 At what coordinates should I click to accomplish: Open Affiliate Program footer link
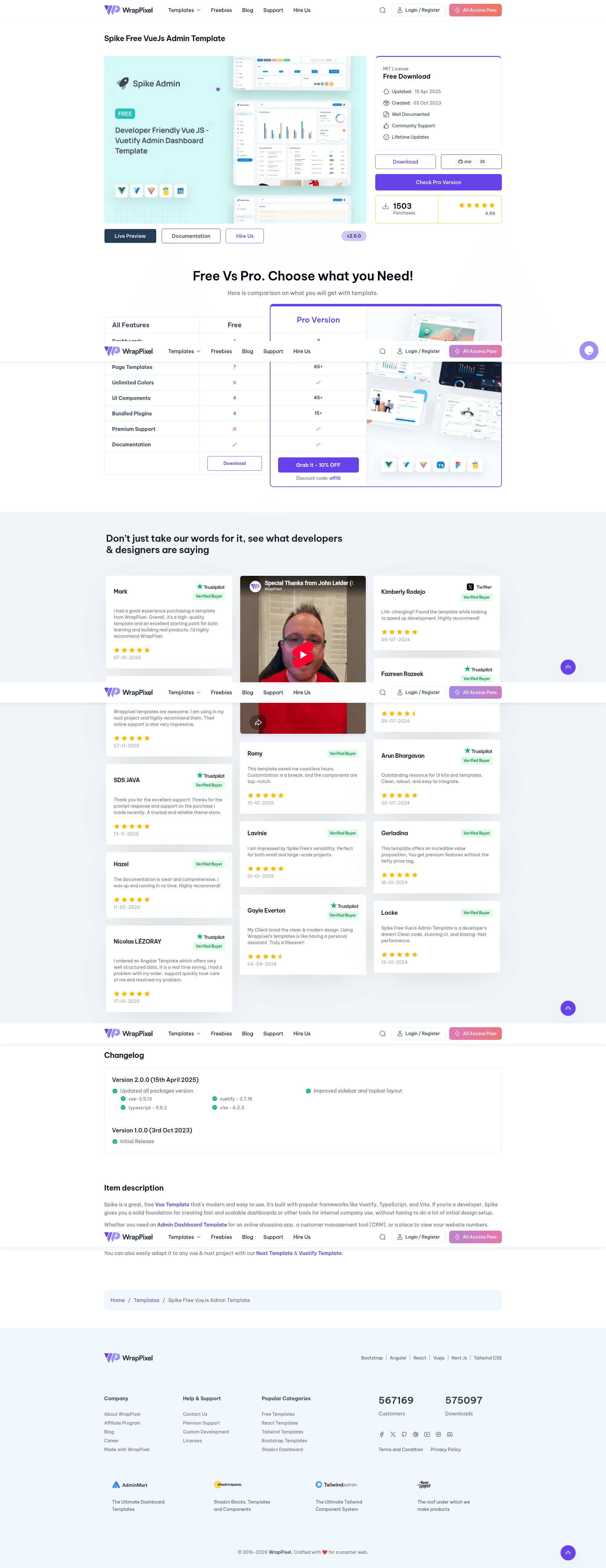[122, 1423]
